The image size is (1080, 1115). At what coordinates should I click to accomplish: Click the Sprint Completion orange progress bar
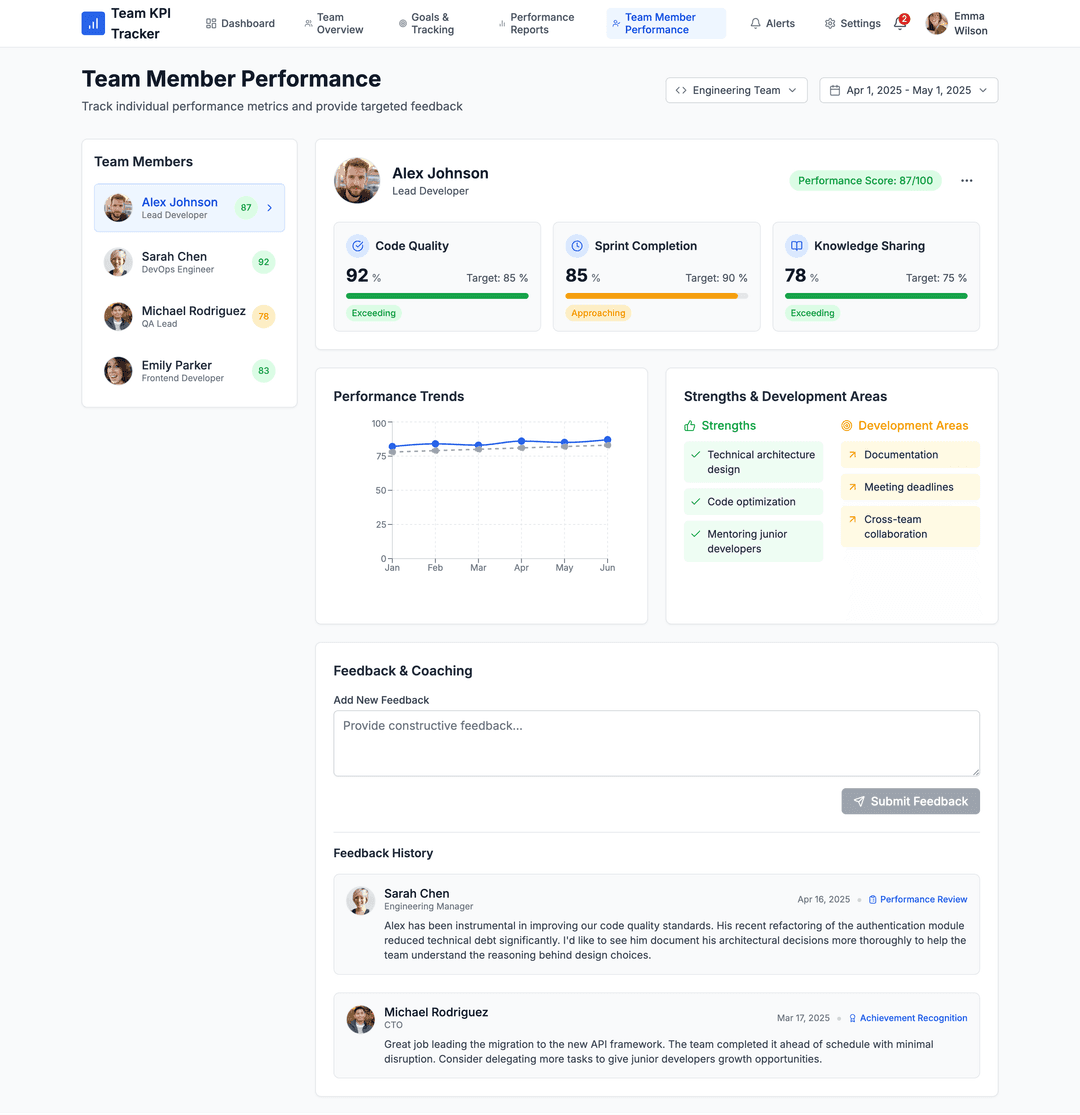pos(656,296)
